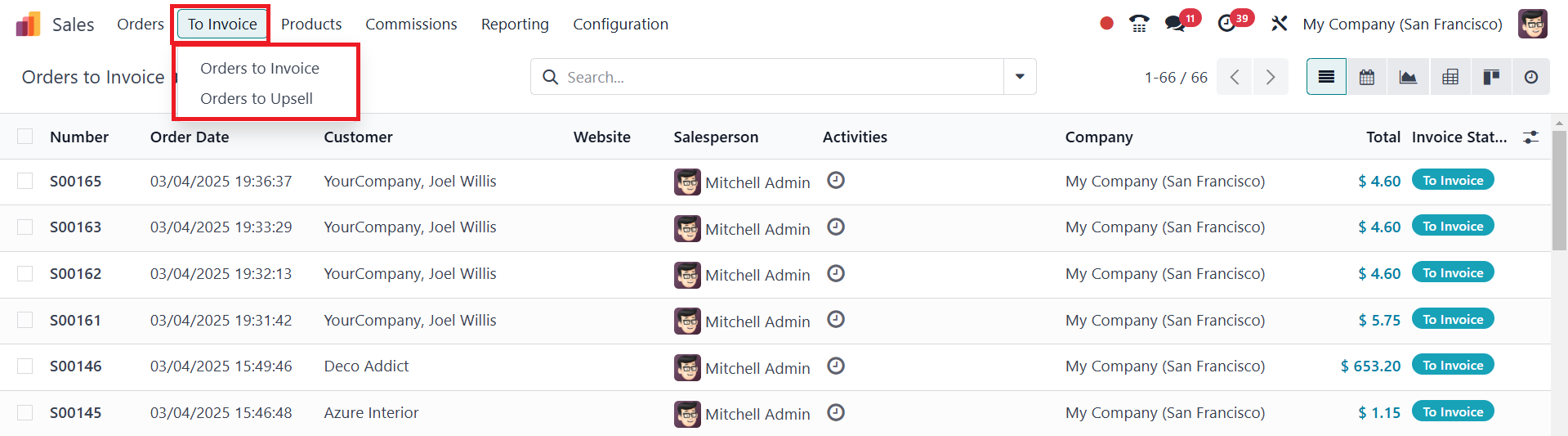Toggle the select-all header checkbox
Image resolution: width=1568 pixels, height=436 pixels.
25,137
